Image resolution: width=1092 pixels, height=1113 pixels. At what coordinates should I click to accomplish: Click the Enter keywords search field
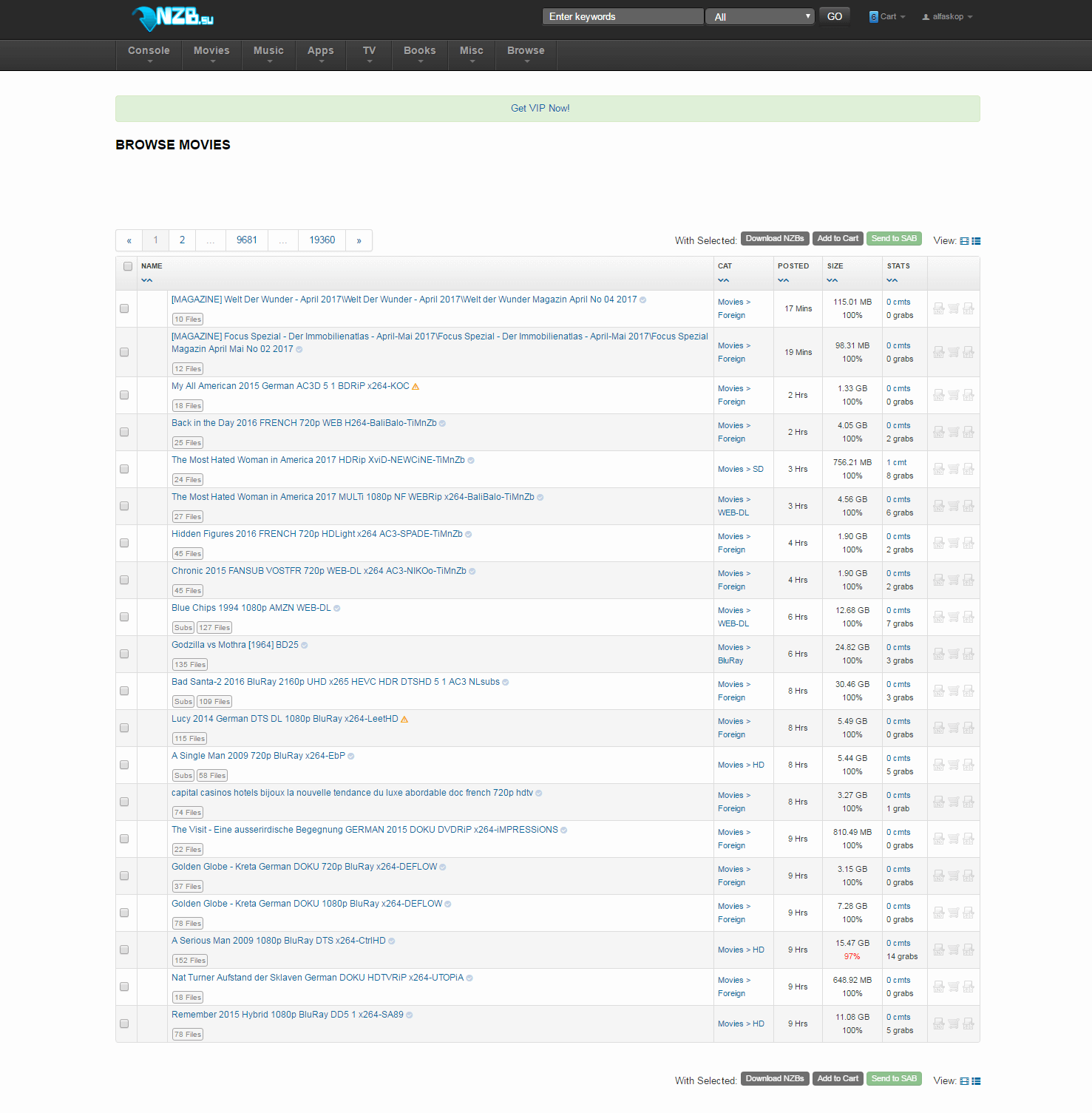[x=623, y=17]
